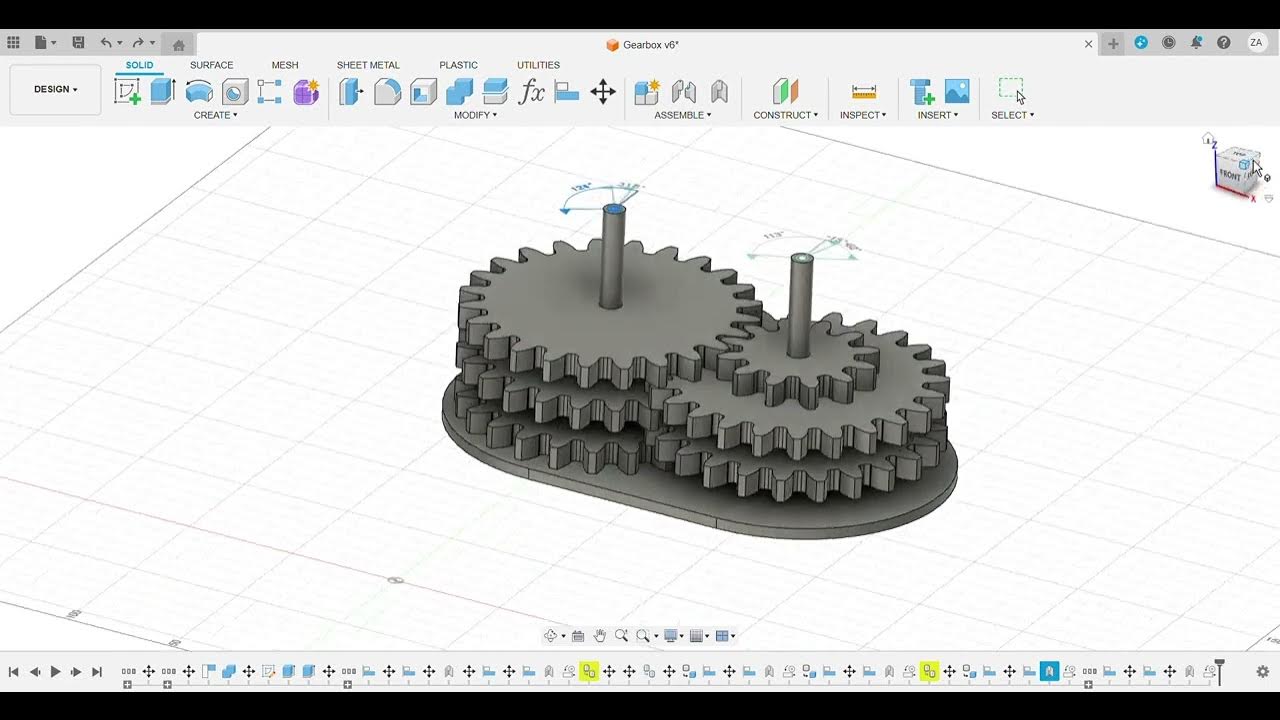Activate the Pan hand tool

(600, 636)
